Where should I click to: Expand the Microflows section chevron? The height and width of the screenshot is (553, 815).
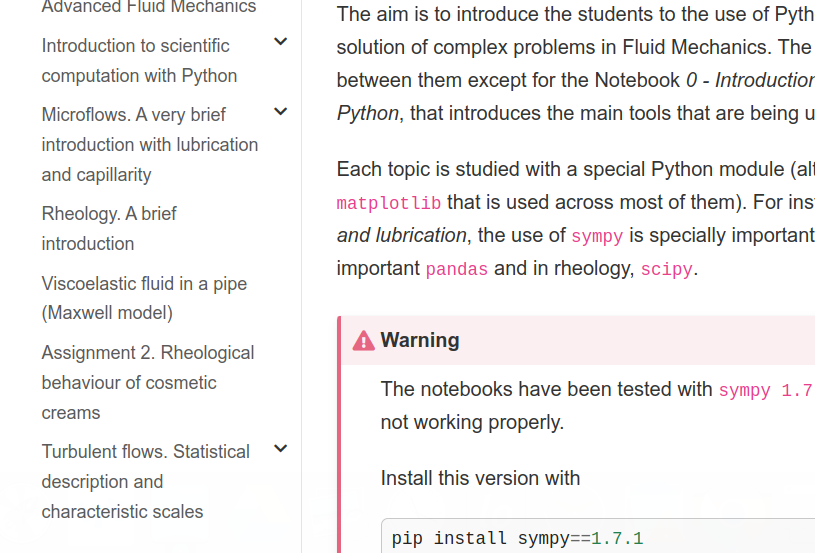tap(281, 111)
